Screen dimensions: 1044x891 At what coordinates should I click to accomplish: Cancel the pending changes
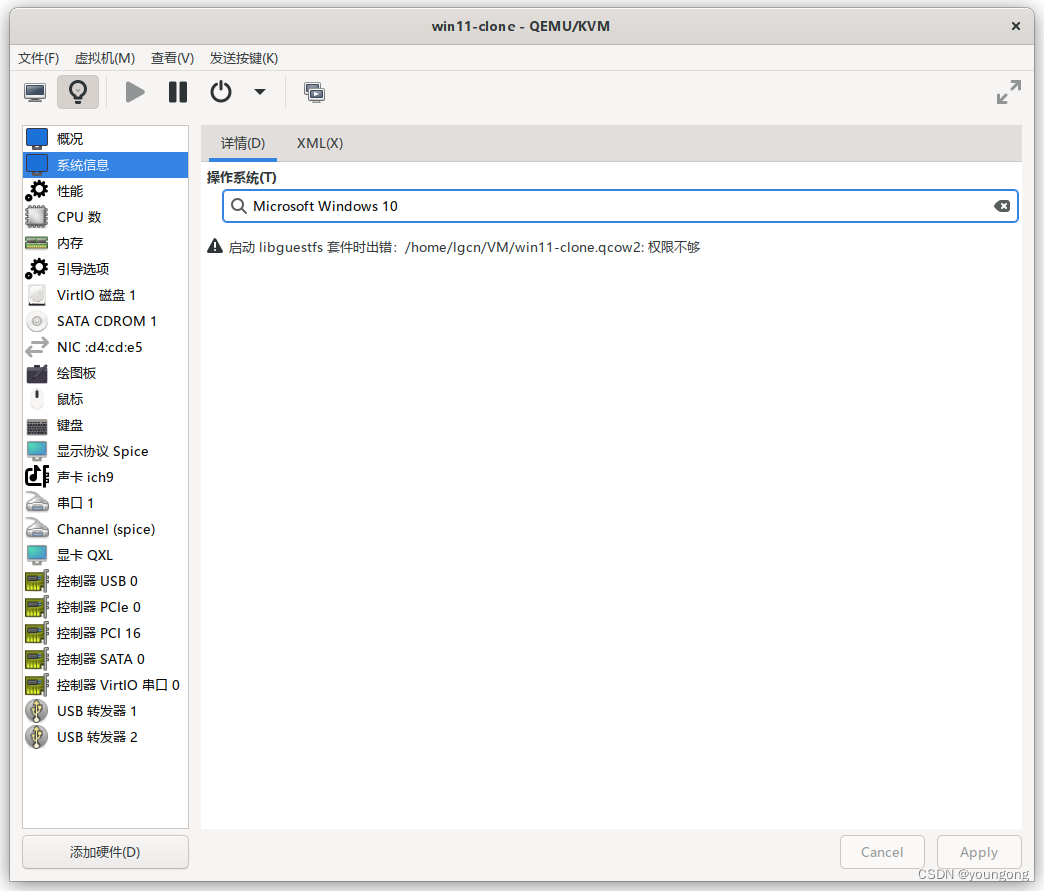tap(882, 851)
